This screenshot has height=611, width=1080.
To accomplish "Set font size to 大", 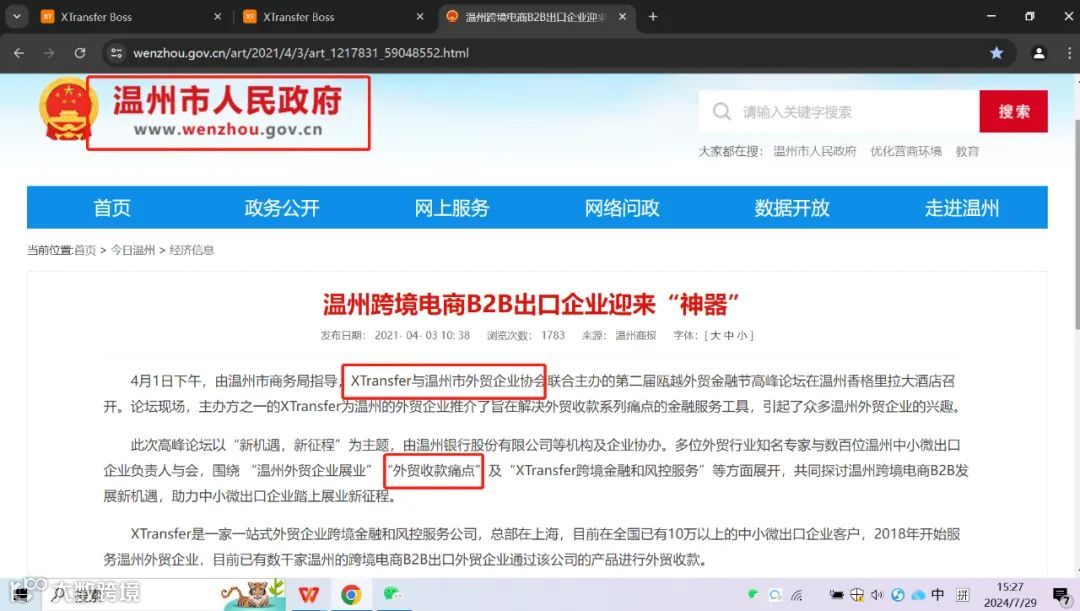I will pos(715,335).
